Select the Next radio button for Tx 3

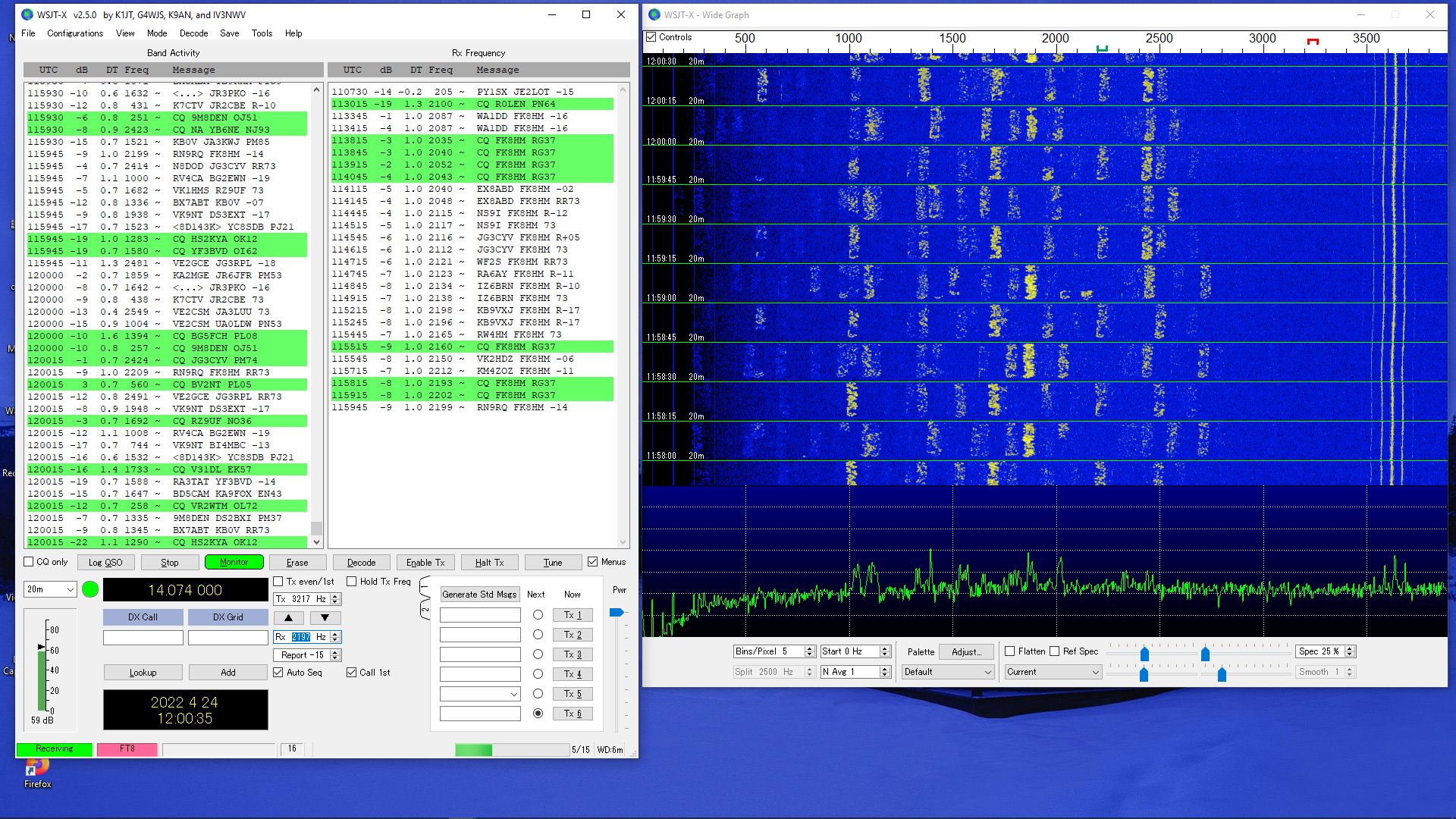[538, 654]
